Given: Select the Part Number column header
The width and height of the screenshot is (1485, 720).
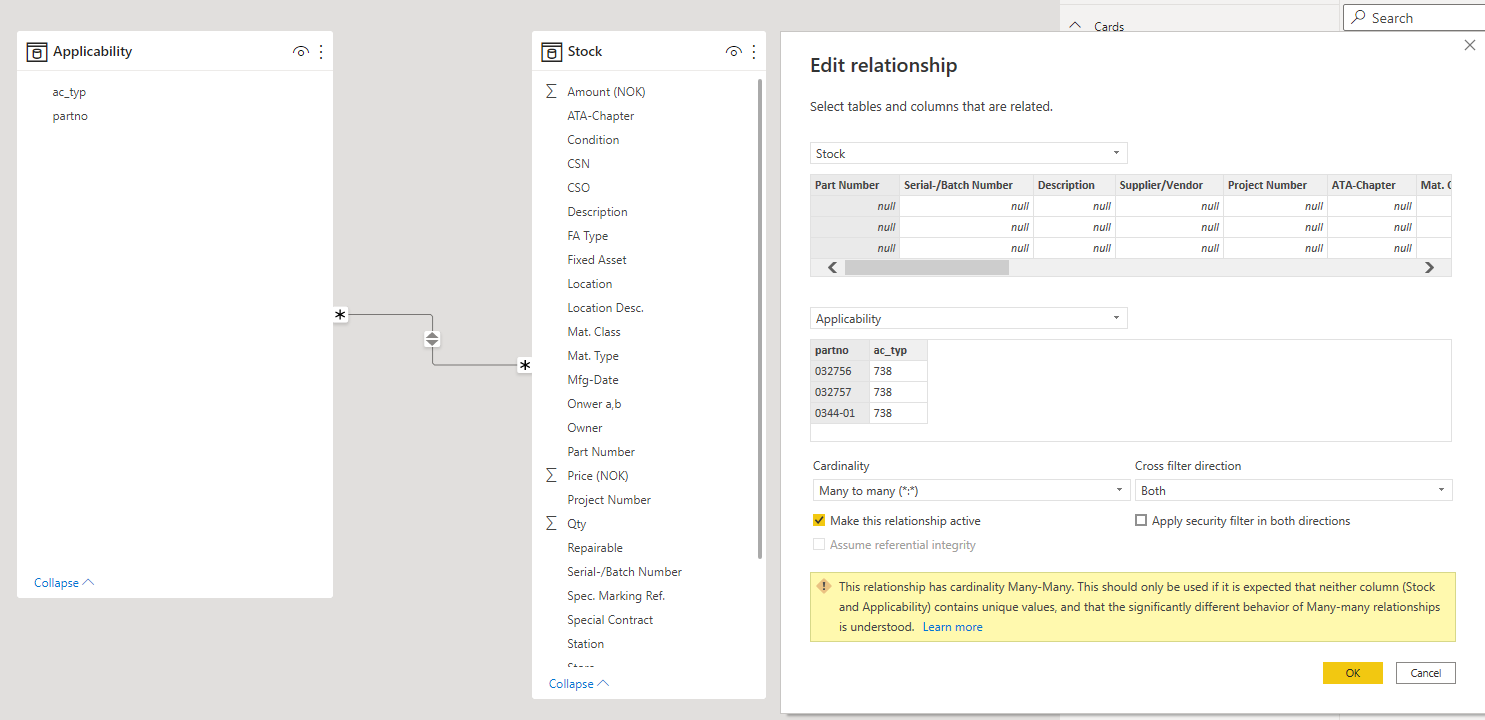Looking at the screenshot, I should [x=855, y=185].
